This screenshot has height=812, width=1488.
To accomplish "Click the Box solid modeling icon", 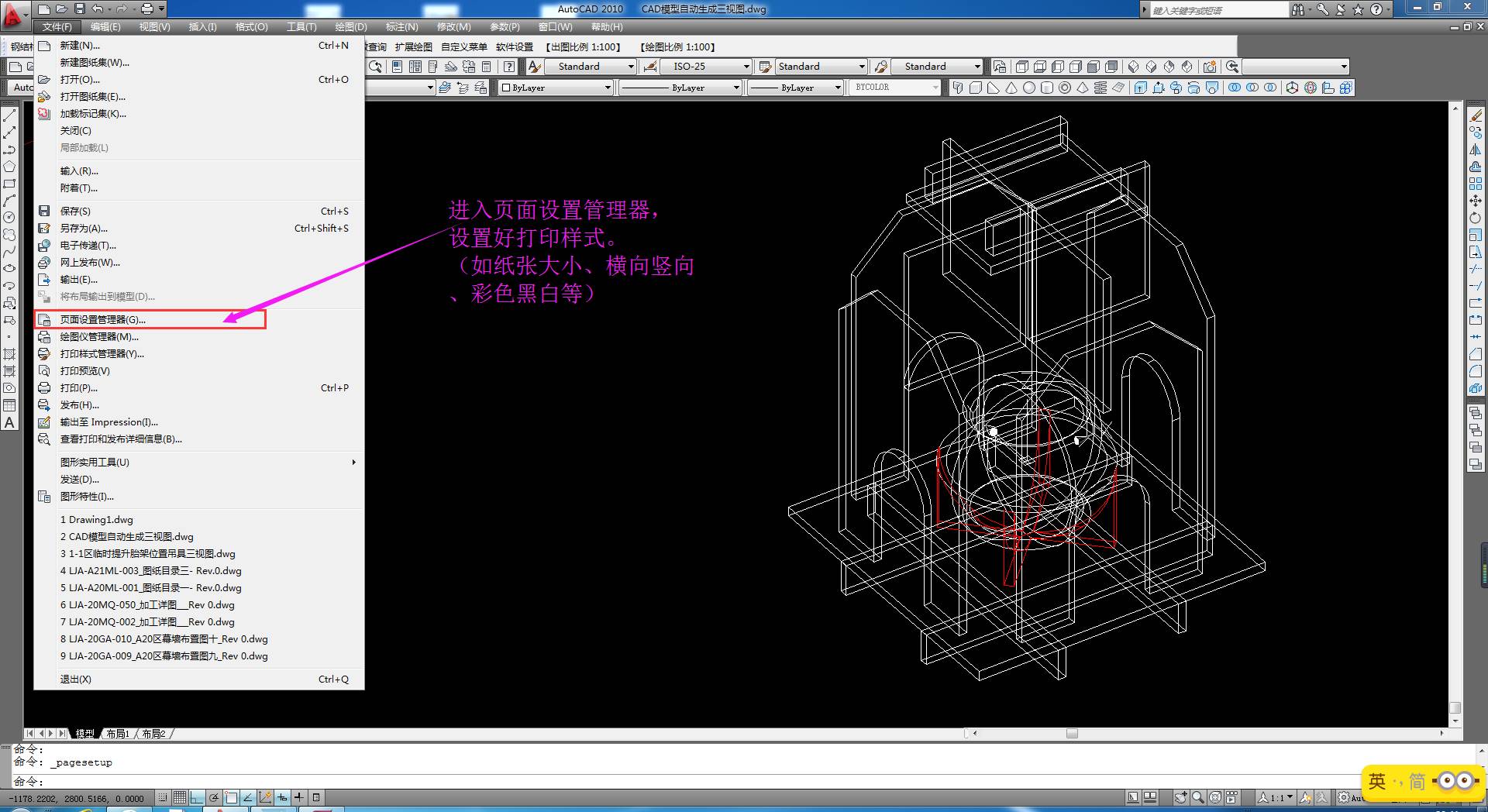I will (x=976, y=88).
